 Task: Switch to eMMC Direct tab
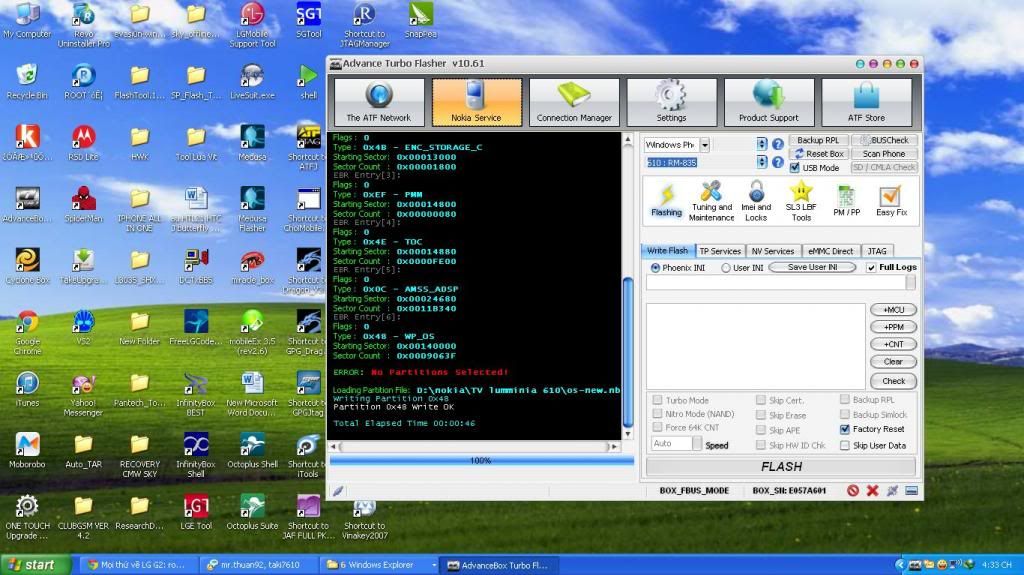click(x=830, y=251)
